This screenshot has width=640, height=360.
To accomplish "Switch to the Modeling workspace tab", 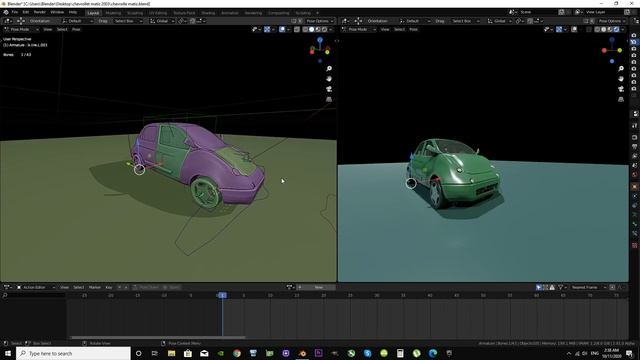I will click(x=113, y=13).
